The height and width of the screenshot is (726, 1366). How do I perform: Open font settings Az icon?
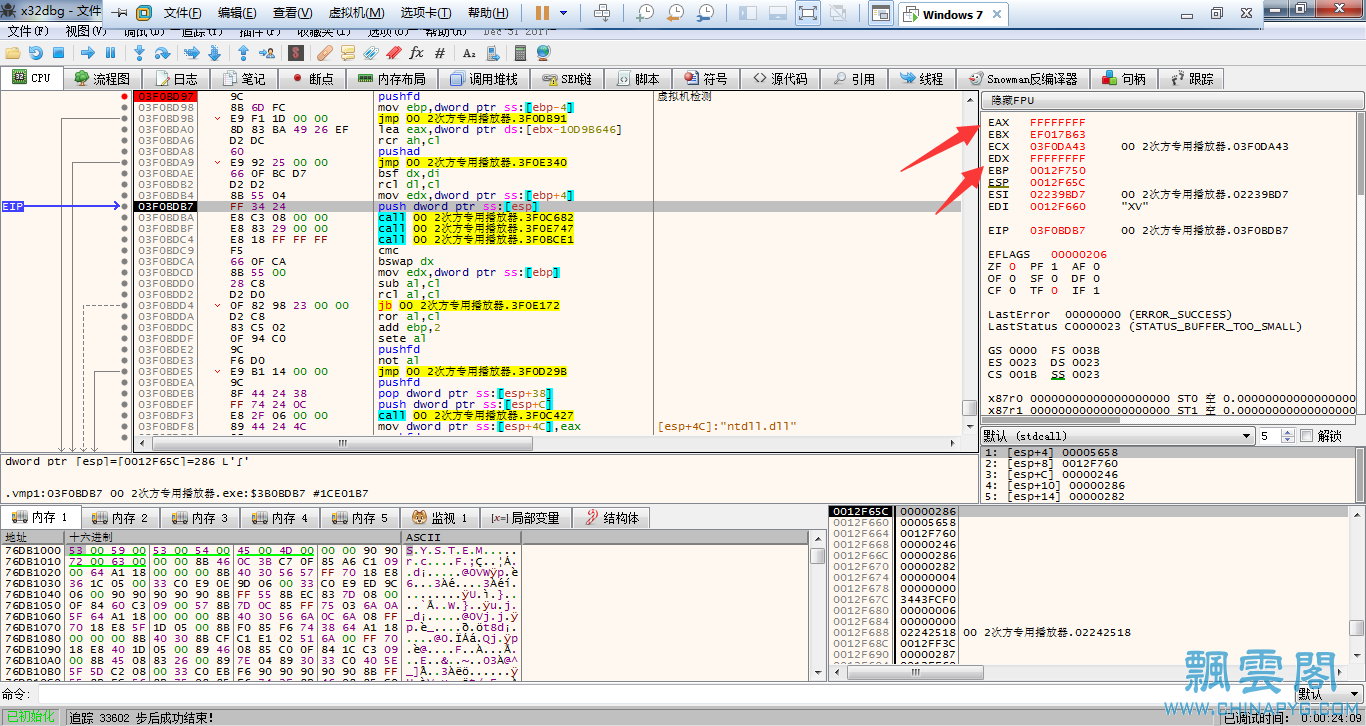click(x=469, y=52)
